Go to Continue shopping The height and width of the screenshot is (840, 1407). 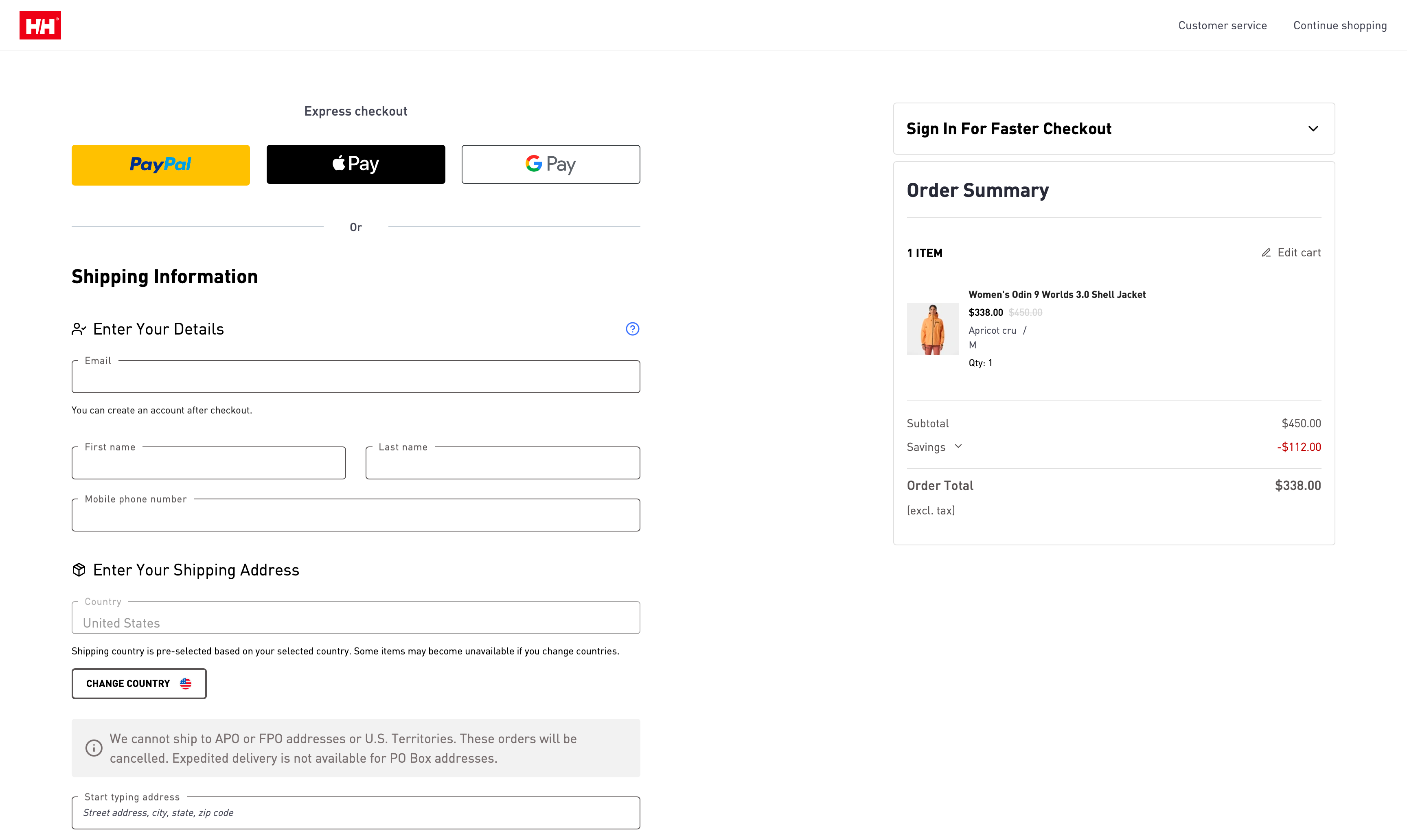pyautogui.click(x=1340, y=26)
